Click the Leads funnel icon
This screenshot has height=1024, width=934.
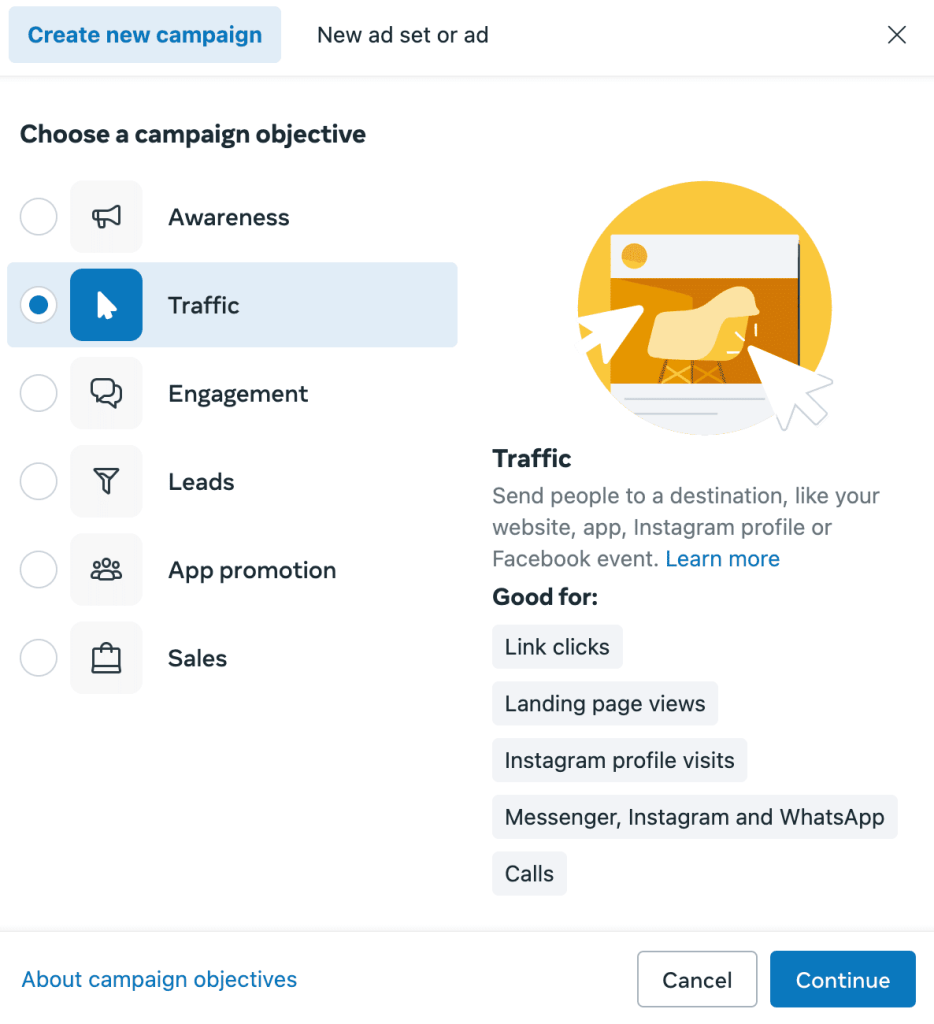106,481
